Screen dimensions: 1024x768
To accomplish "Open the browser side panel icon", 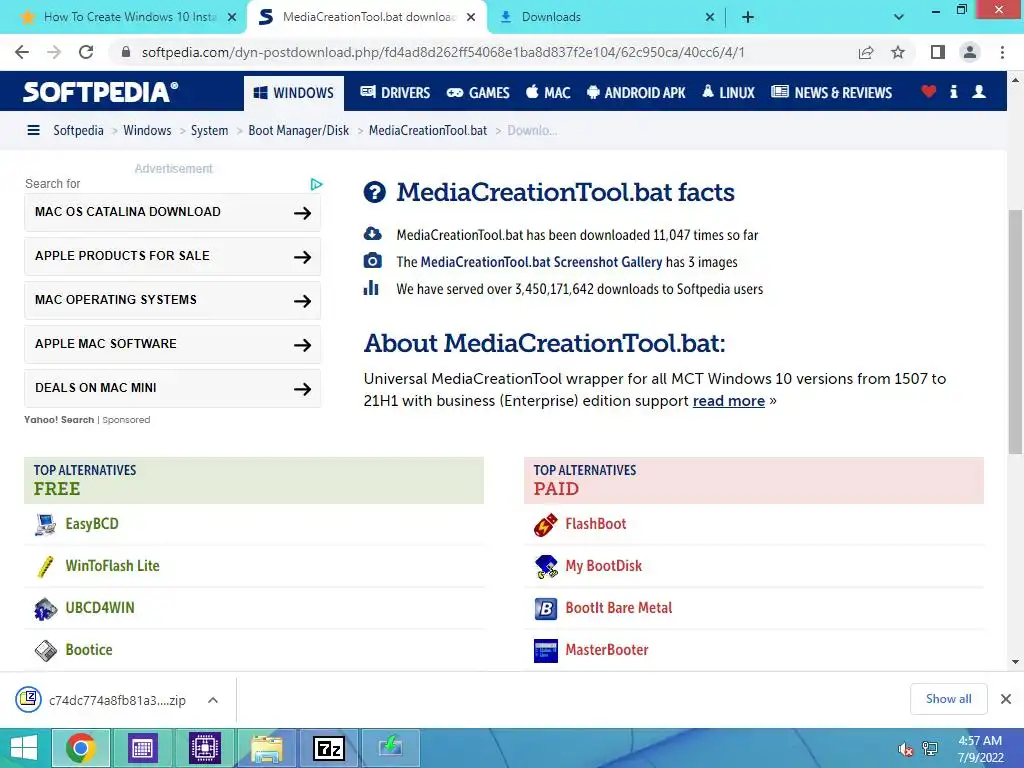I will click(938, 52).
